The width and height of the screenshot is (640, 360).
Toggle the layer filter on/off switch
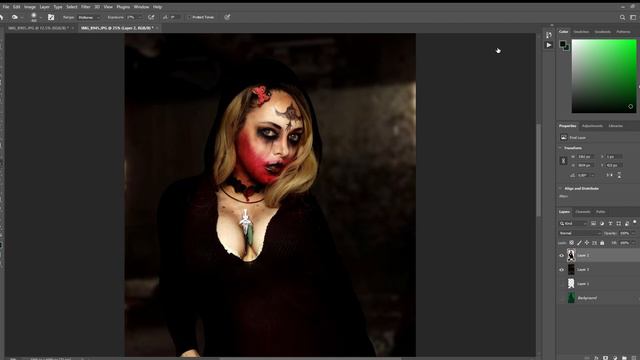[635, 222]
